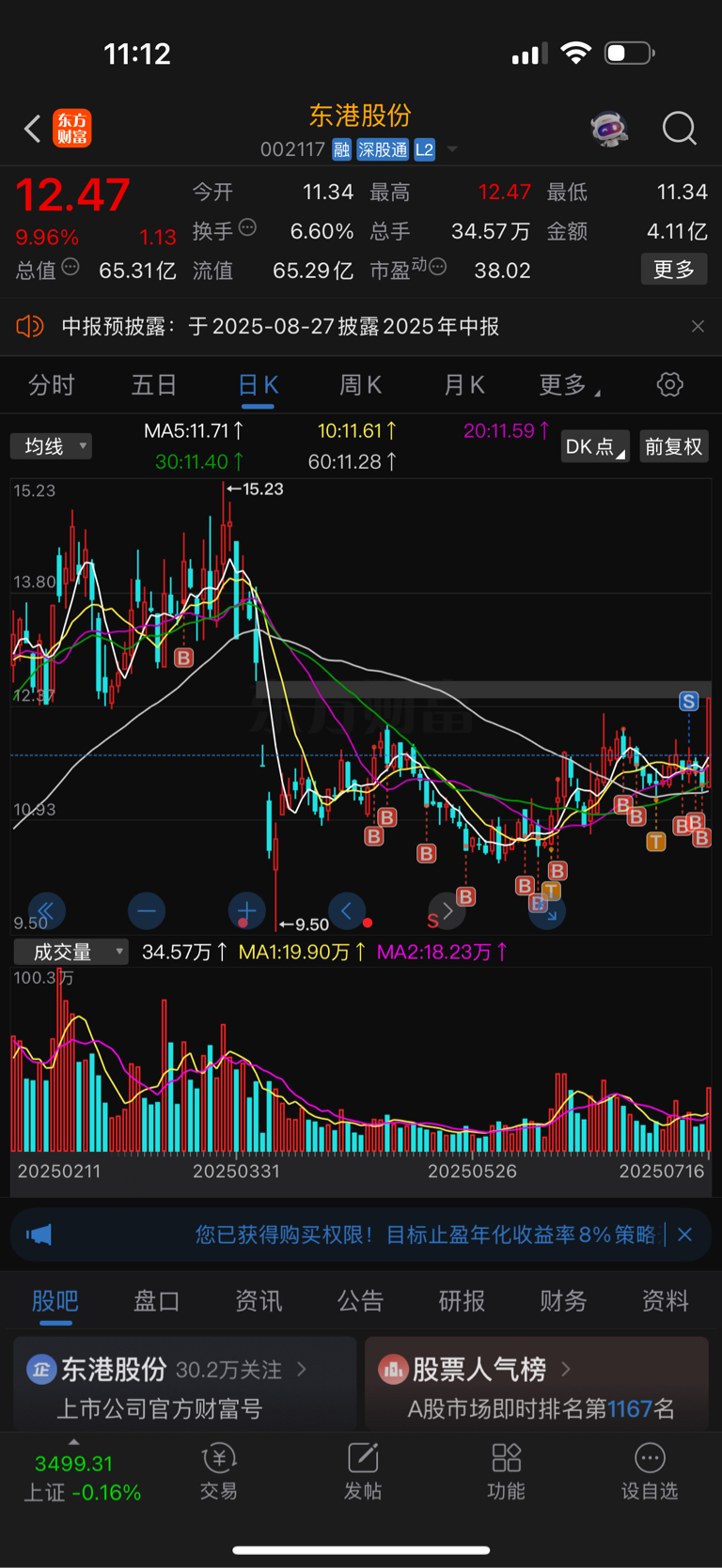Switch to 分时 chart tab
Screen dimensions: 722x1568
tap(51, 385)
